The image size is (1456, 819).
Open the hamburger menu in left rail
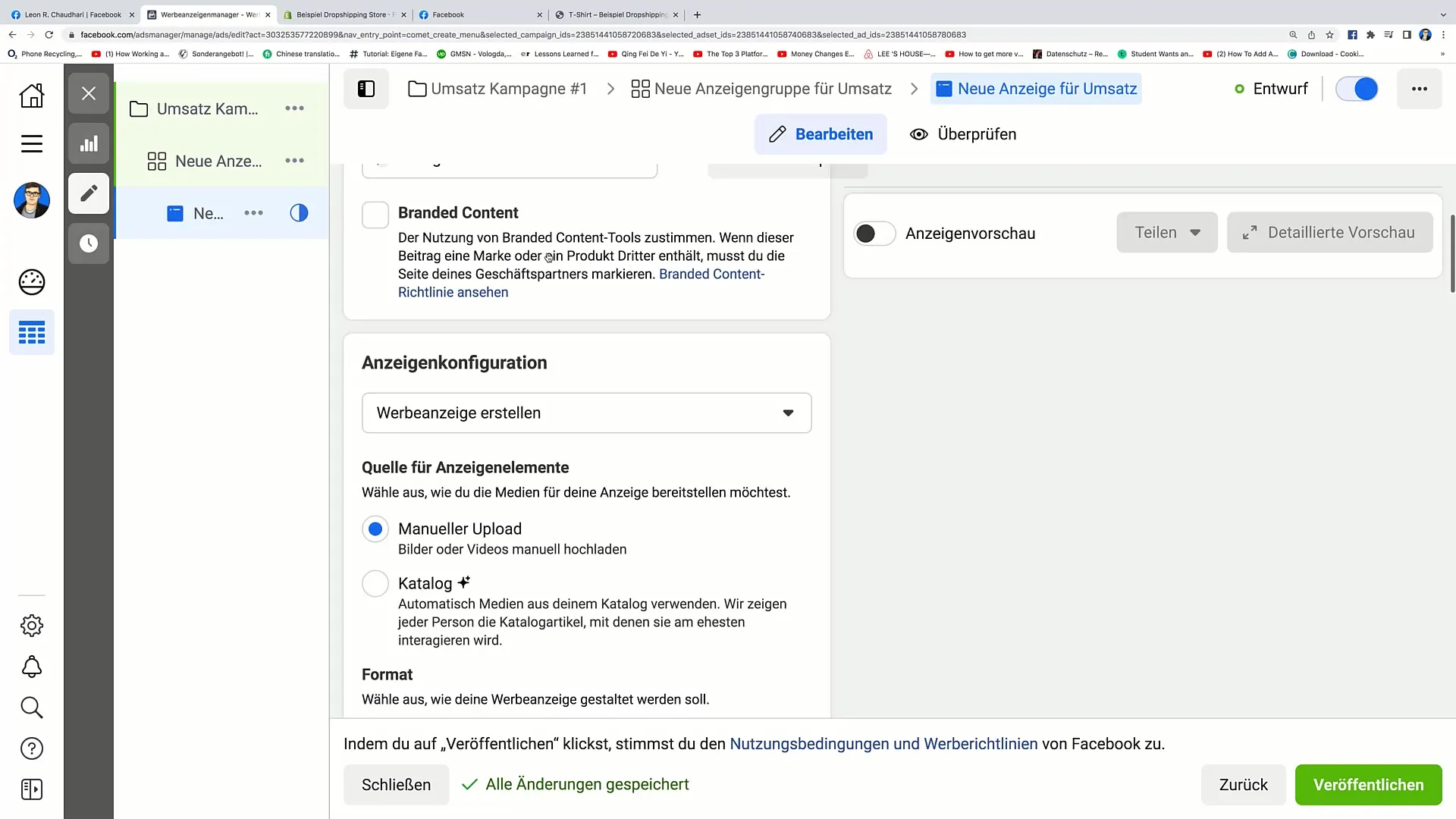pyautogui.click(x=32, y=143)
